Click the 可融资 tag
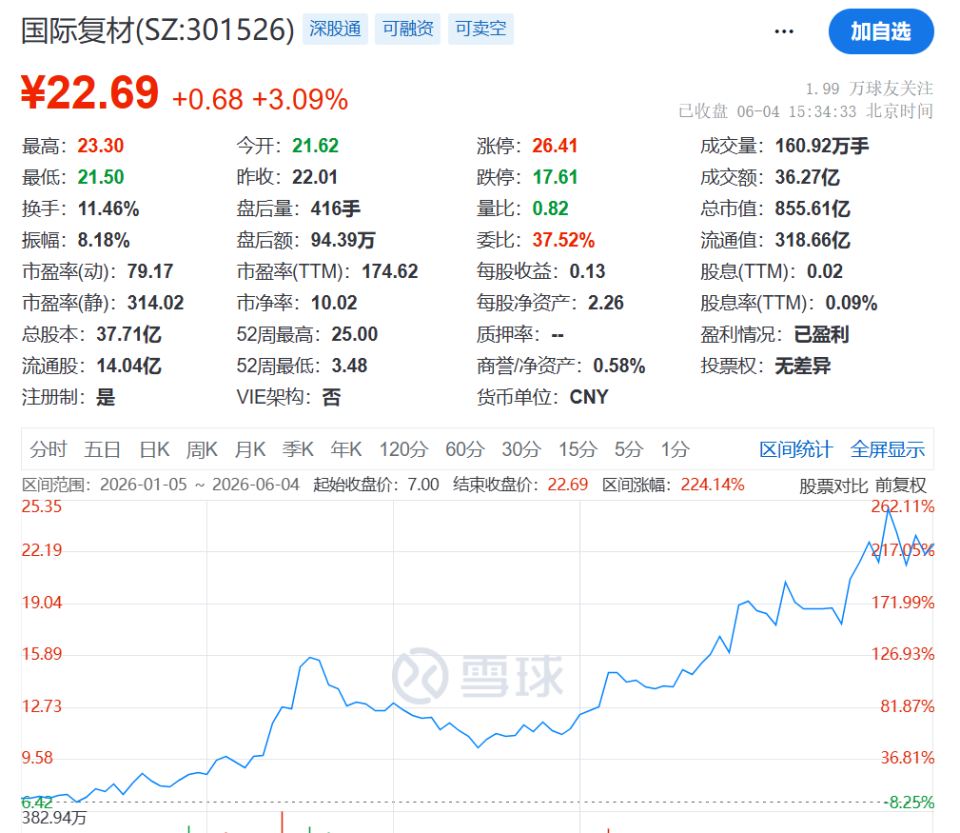The width and height of the screenshot is (960, 833). click(408, 29)
